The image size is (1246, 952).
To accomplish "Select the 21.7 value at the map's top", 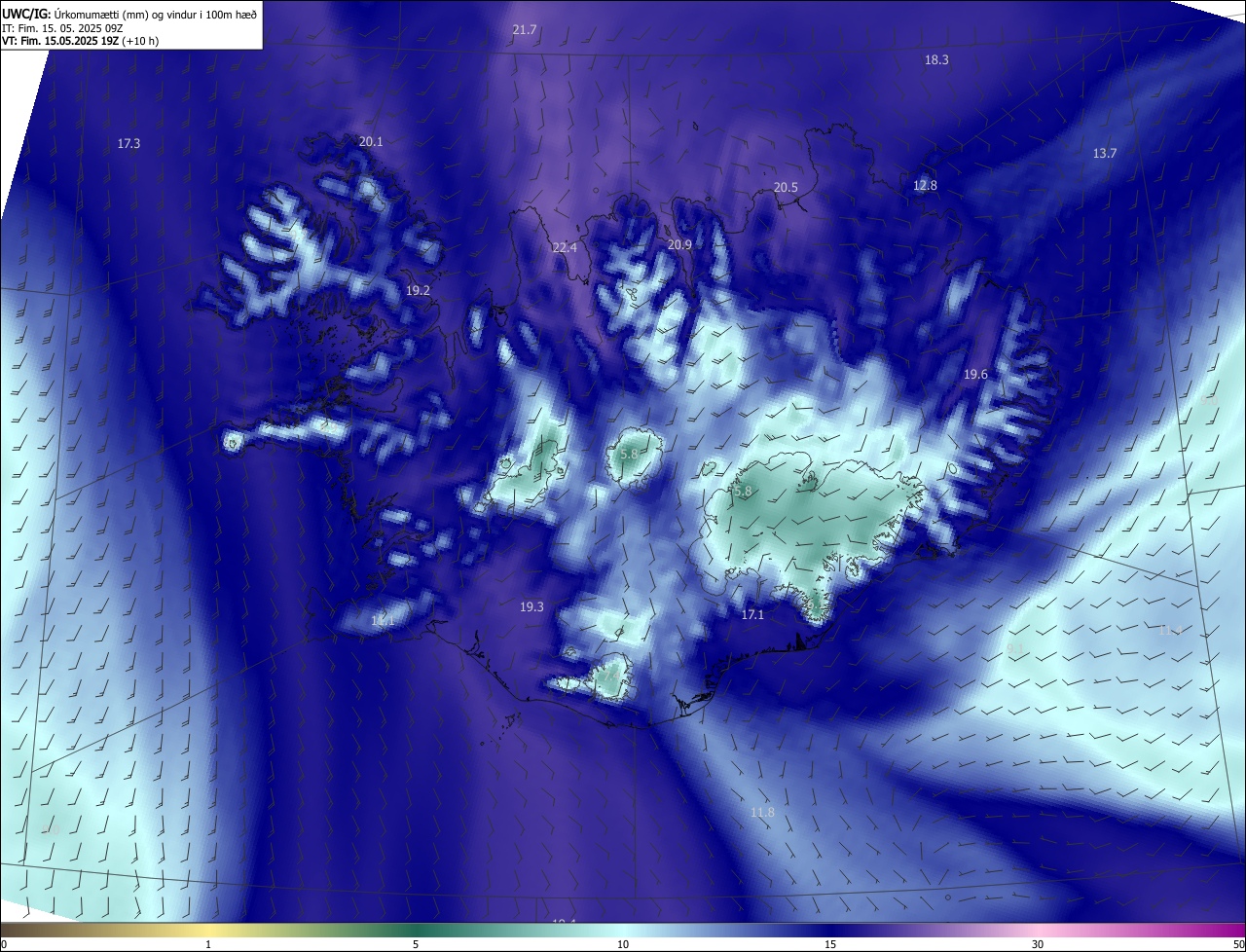I will [525, 30].
